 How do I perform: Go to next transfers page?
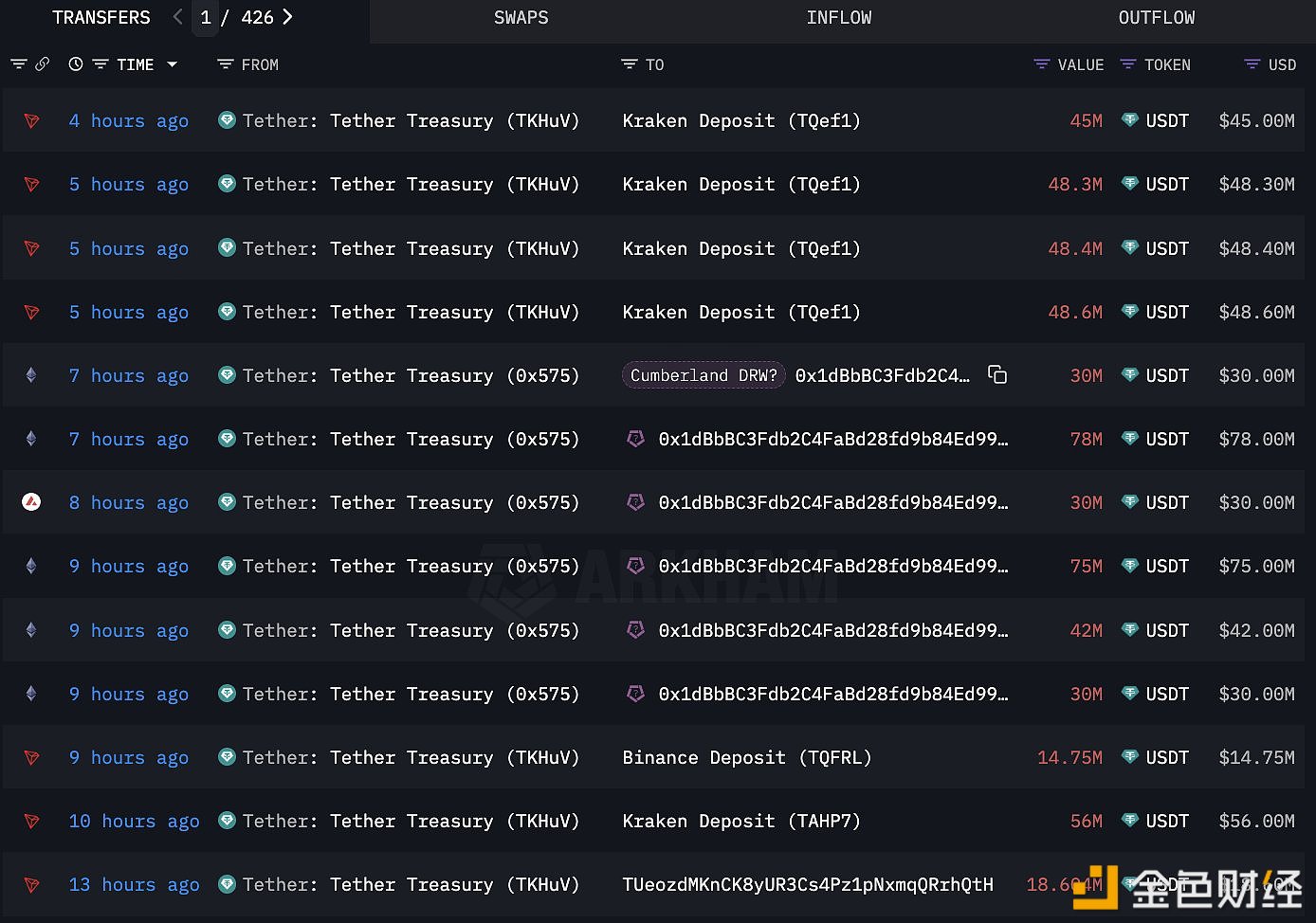(287, 17)
